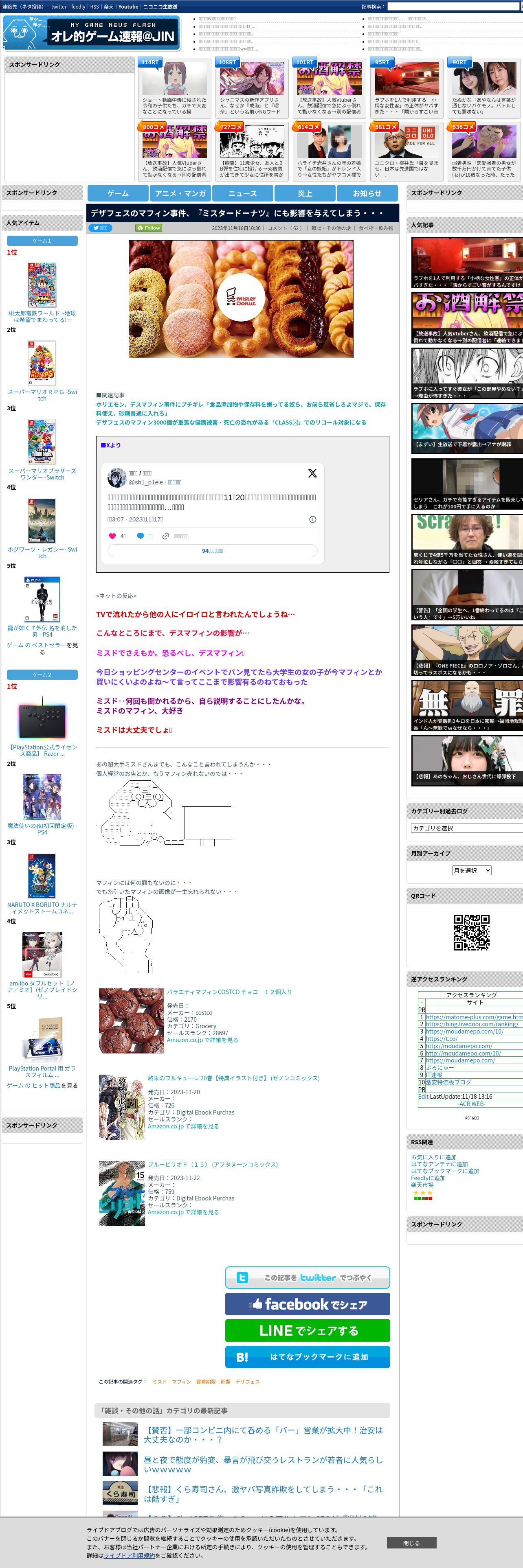This screenshot has height=1568, width=523.
Task: Open the 食べ物・飲み物 category link
Action: 376,228
